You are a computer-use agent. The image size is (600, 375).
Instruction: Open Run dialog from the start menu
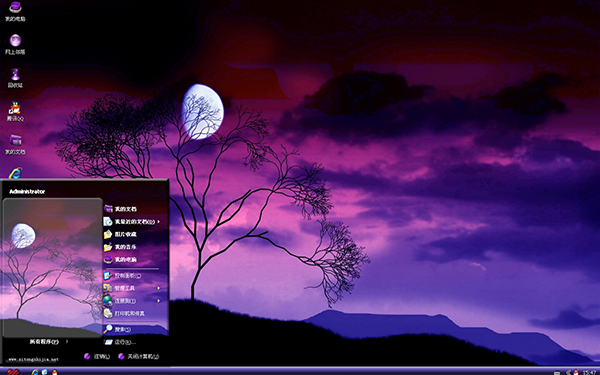[131, 342]
